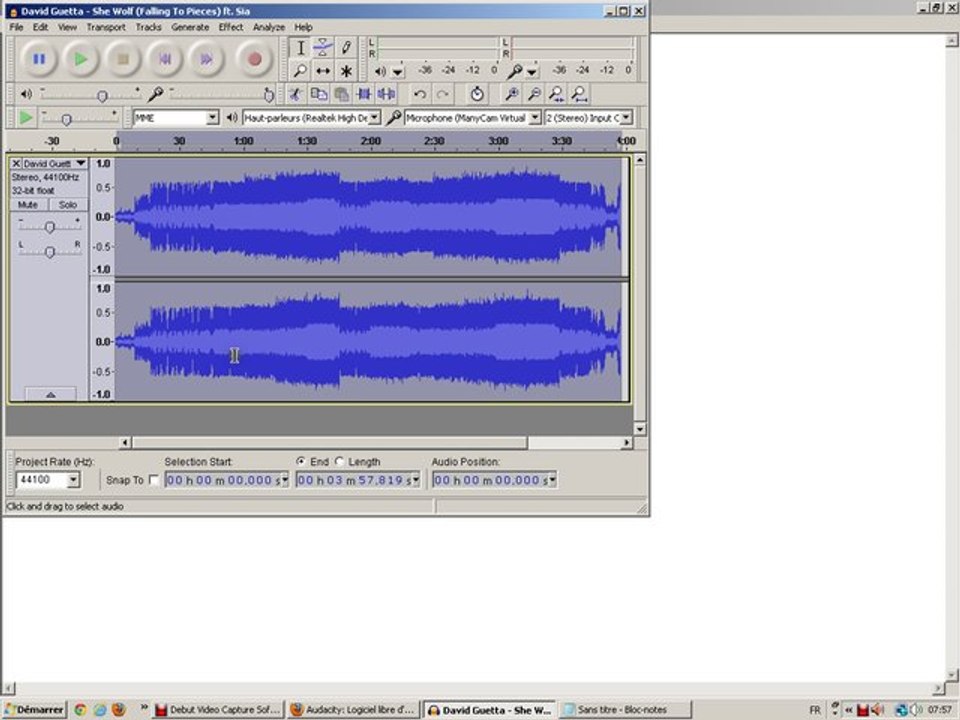This screenshot has width=960, height=720.
Task: Collapse the track with the bottom triangle
Action: tap(51, 394)
